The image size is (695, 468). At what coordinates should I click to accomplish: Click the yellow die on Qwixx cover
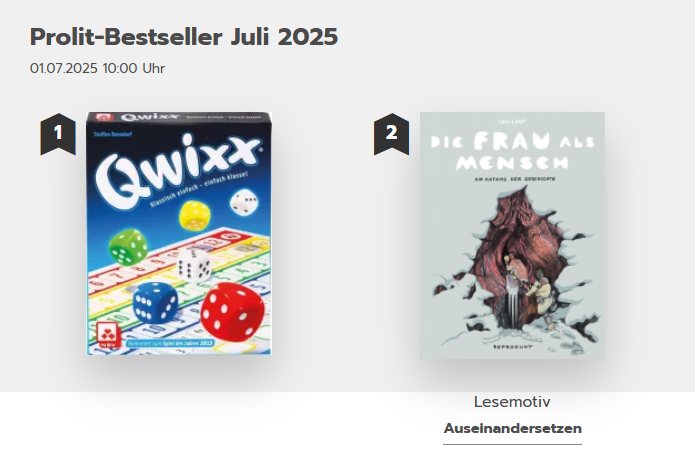pyautogui.click(x=195, y=215)
